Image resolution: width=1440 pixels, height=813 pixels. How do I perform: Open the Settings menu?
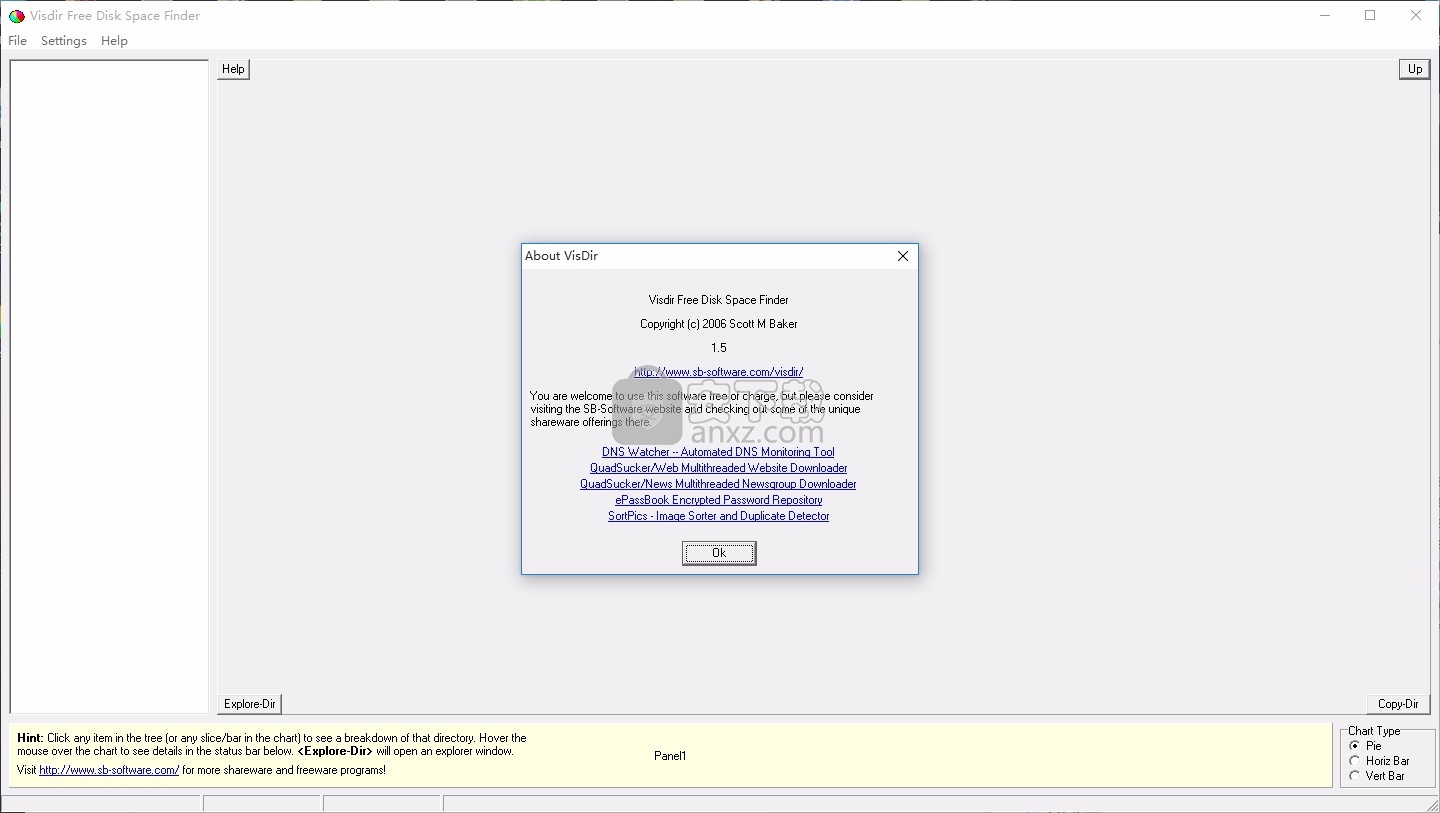coord(64,41)
